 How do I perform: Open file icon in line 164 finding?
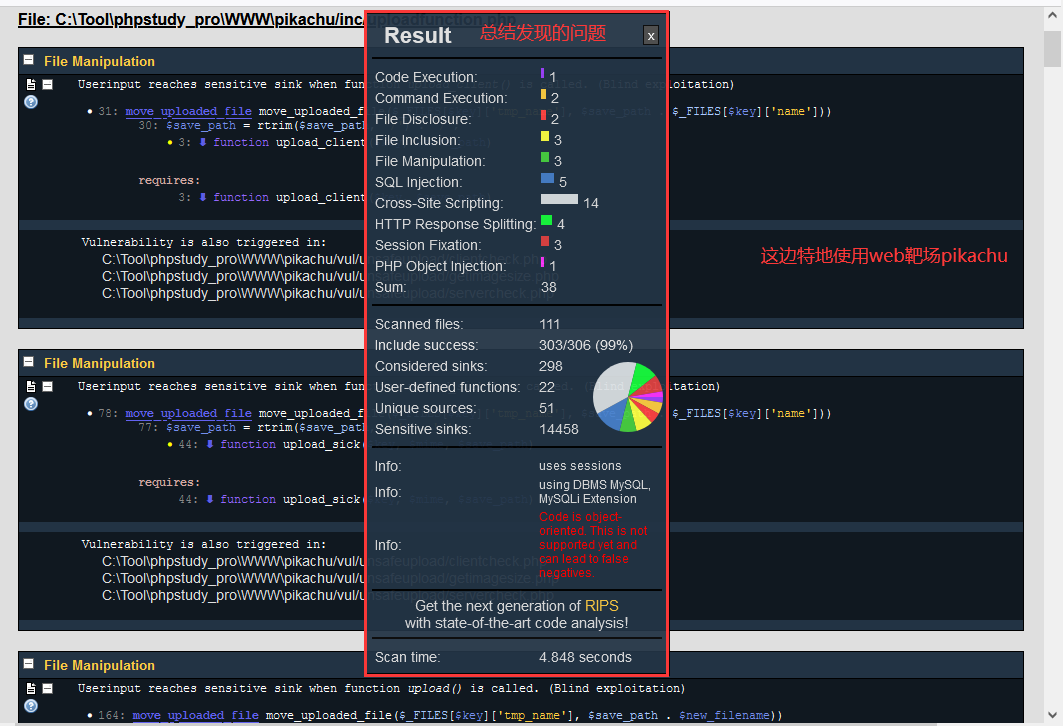pos(31,689)
